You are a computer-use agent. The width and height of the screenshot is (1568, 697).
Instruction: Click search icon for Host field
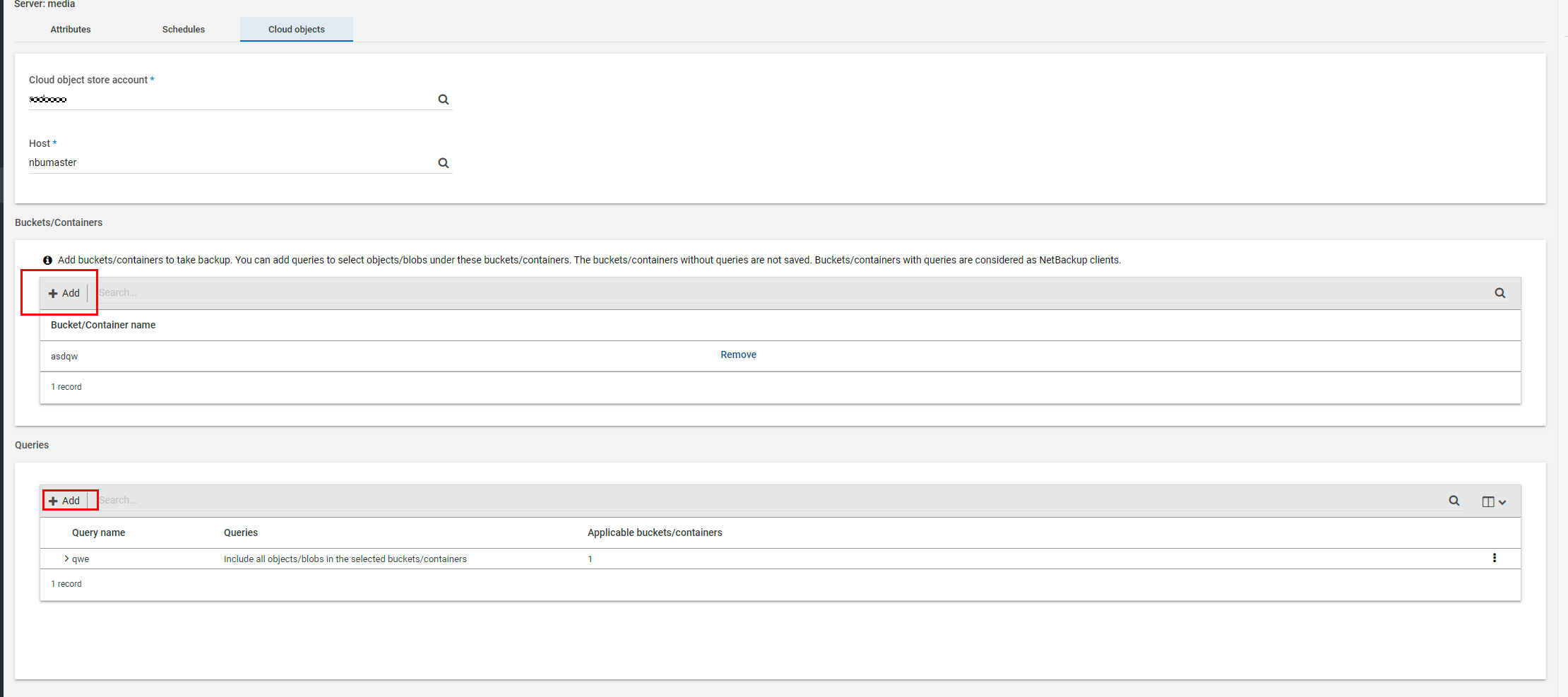[x=444, y=163]
